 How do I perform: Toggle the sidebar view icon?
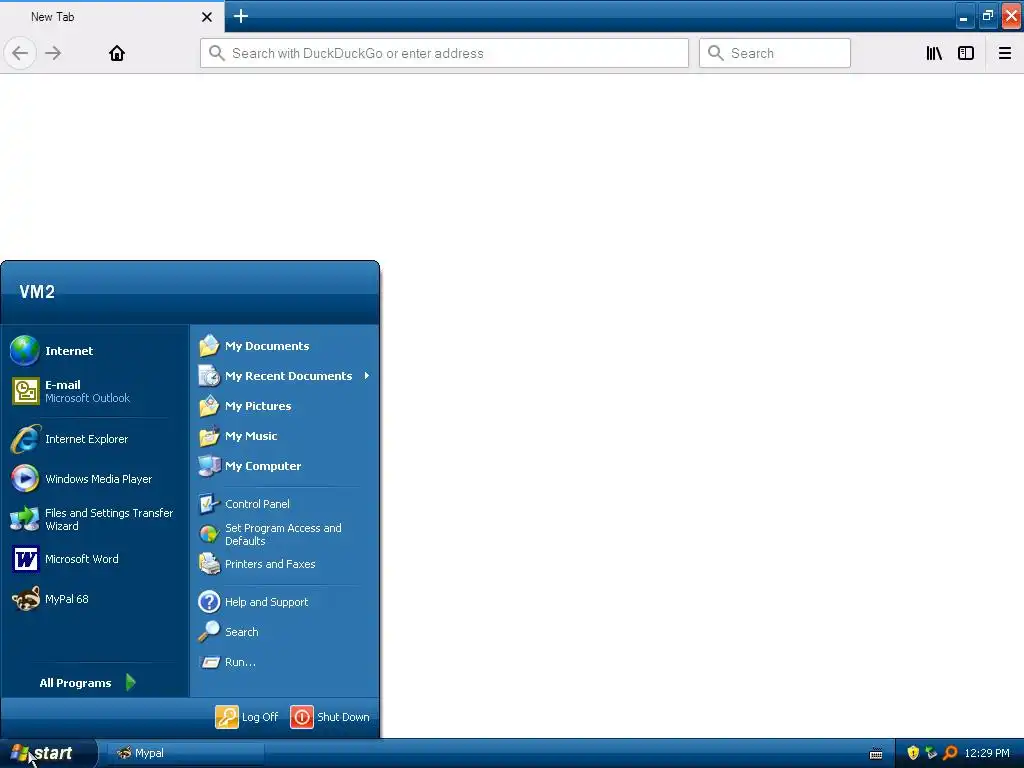click(966, 53)
